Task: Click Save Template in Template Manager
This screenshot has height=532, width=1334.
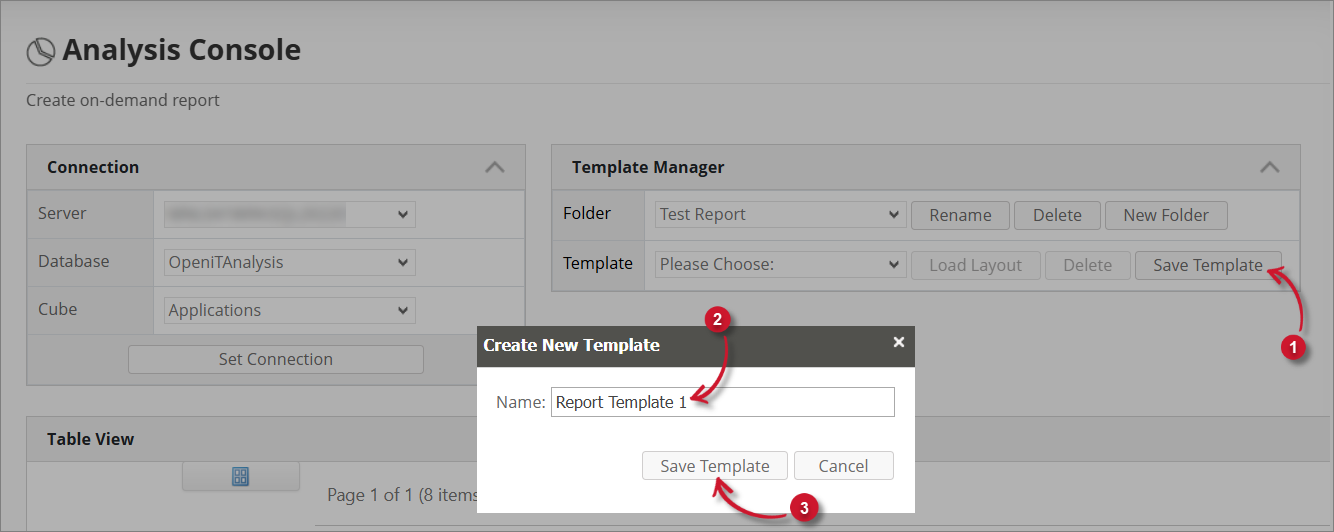Action: point(1207,265)
